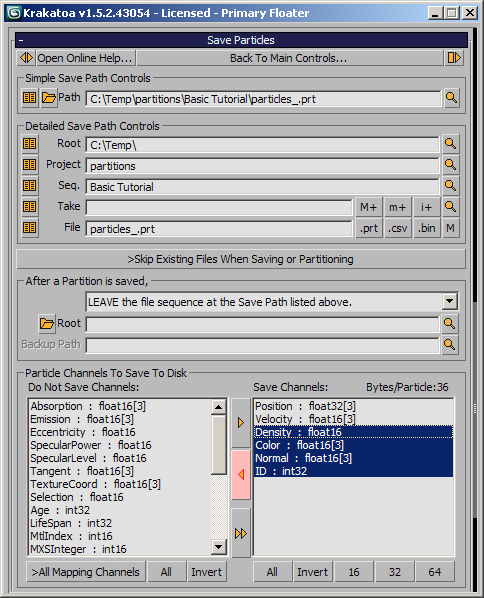
Task: Click the double arrow to move all channels
Action: tap(241, 533)
